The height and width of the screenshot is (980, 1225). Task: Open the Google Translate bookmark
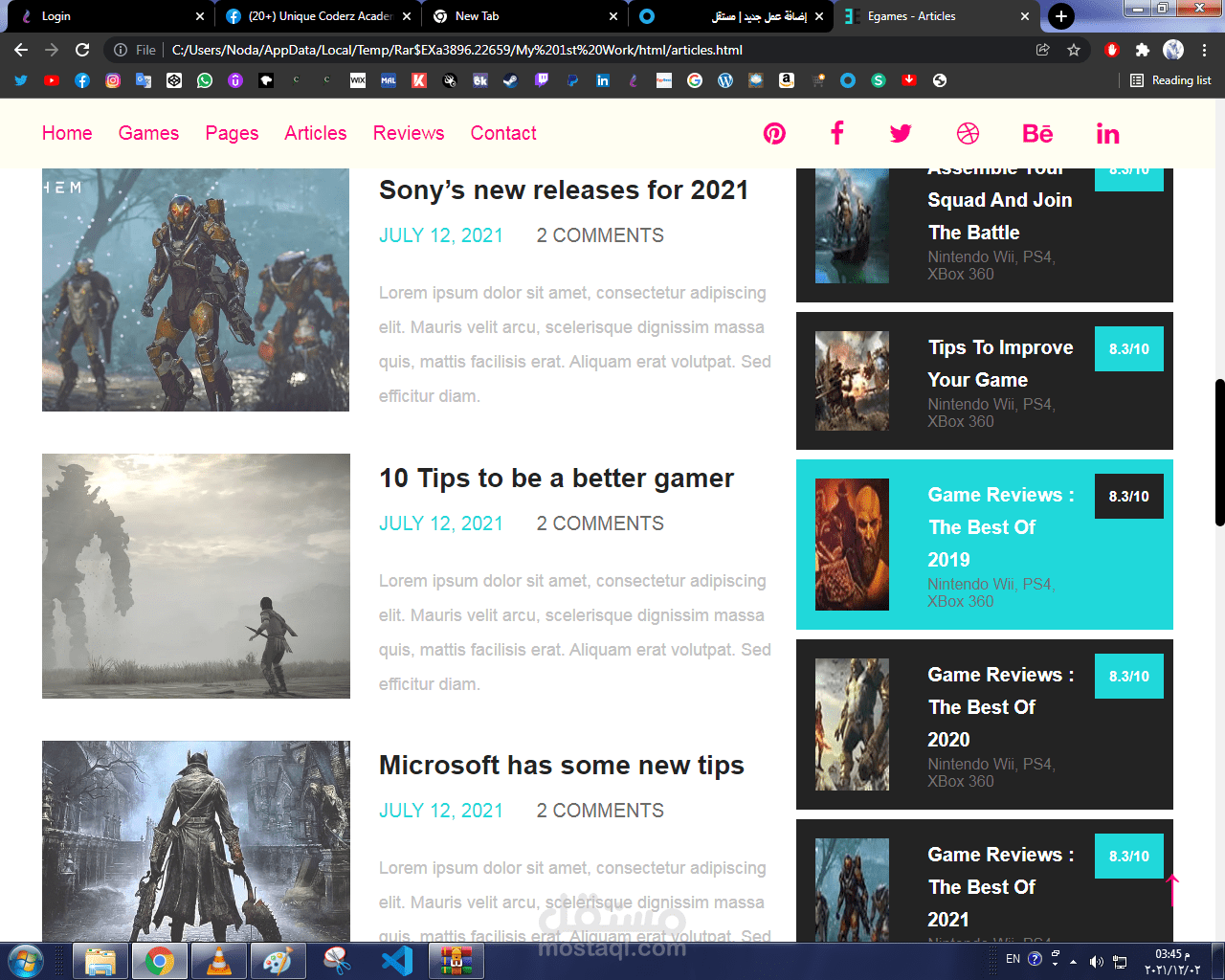[x=144, y=80]
